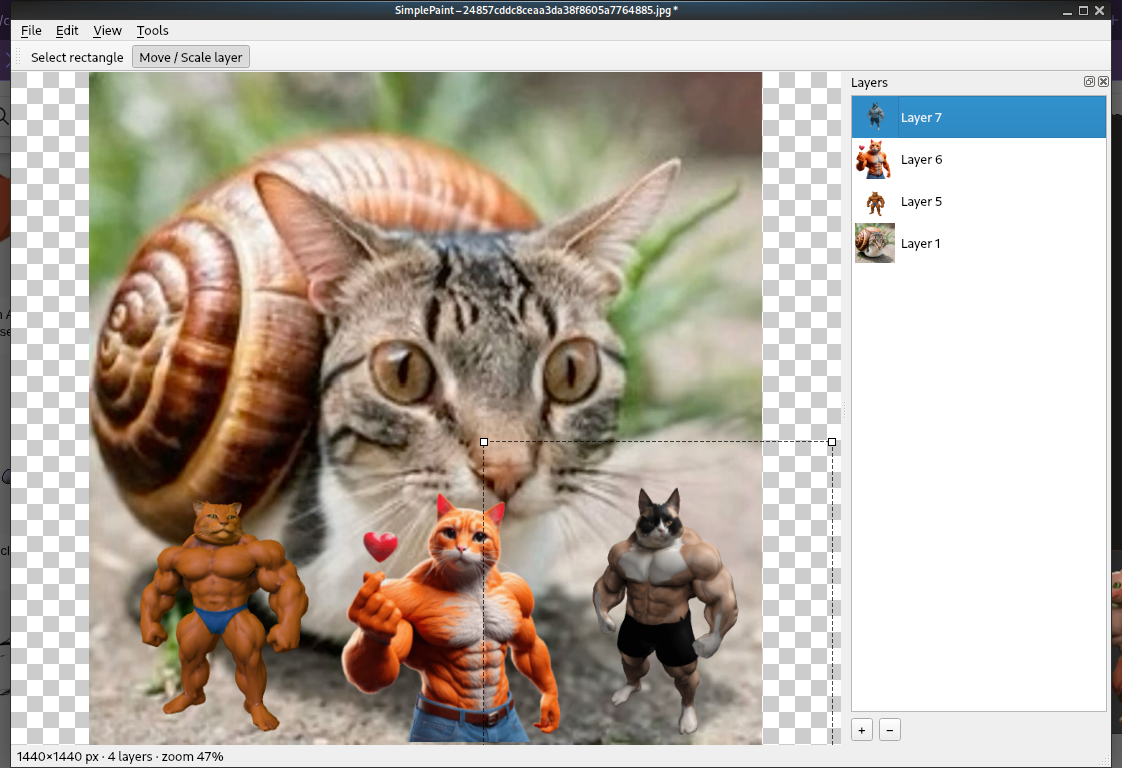This screenshot has height=768, width=1122.
Task: Open the Edit menu
Action: pos(67,30)
